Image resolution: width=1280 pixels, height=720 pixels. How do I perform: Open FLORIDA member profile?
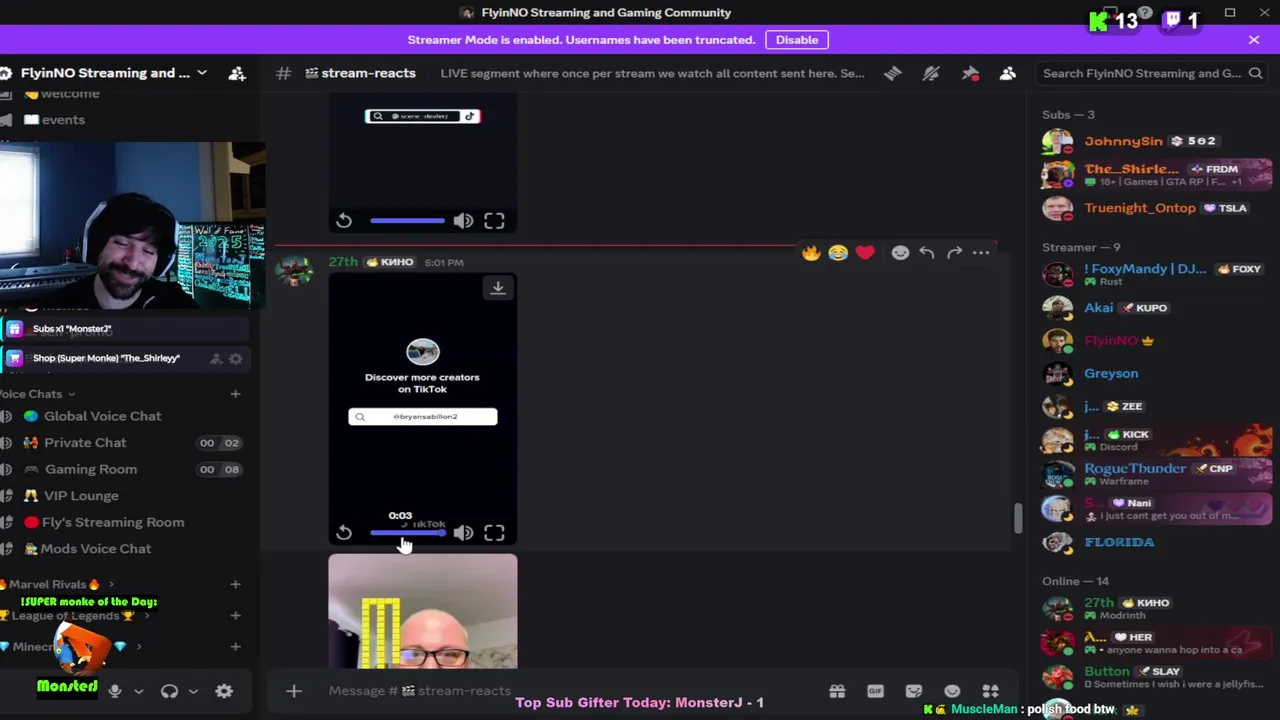(1156, 542)
